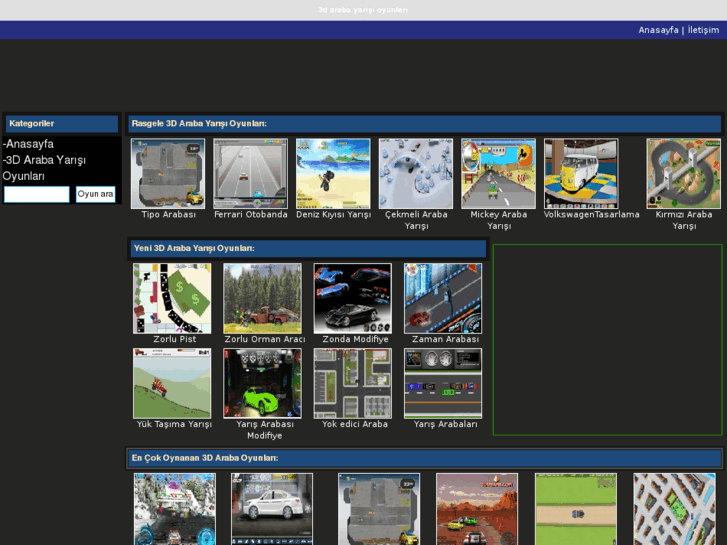Click the Zonda Modifiye text link
Screen dimensions: 727x545
click(355, 339)
